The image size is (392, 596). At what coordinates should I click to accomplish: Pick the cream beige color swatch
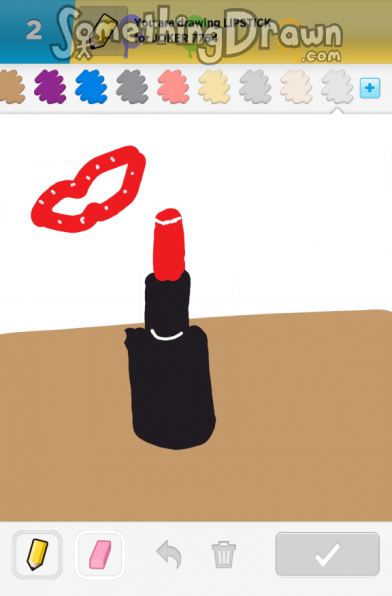[x=296, y=87]
